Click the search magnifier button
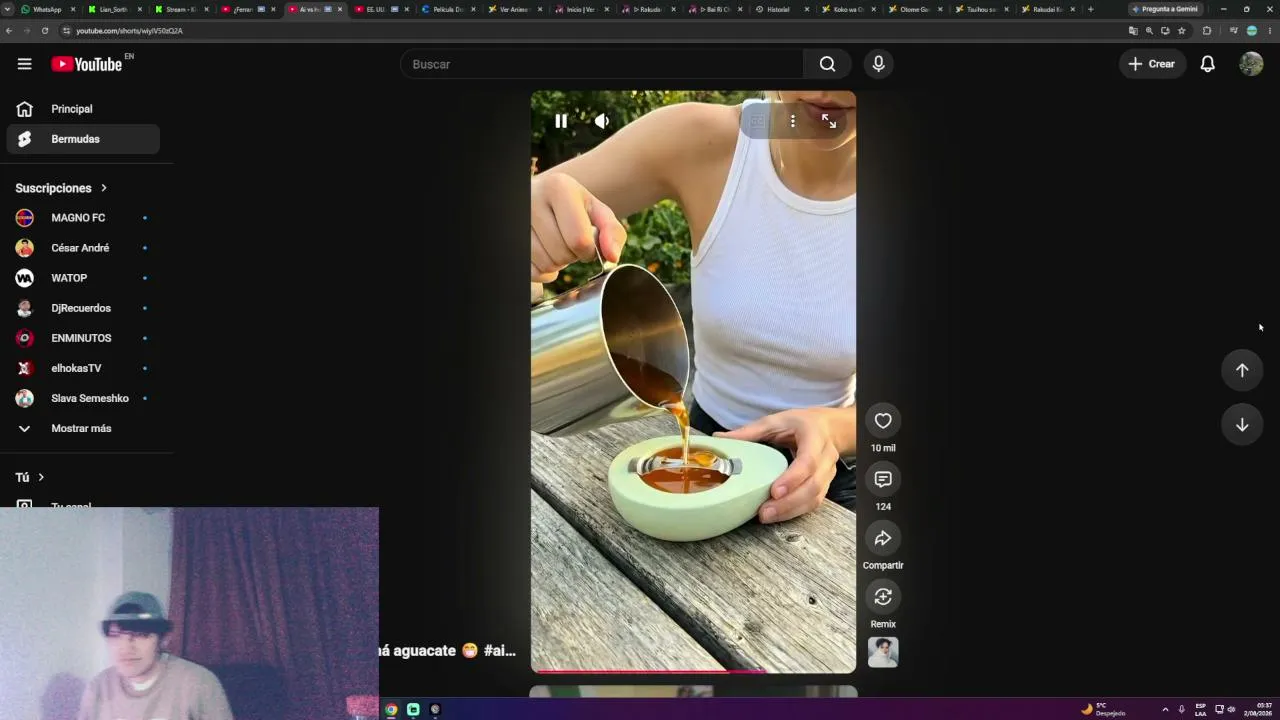Viewport: 1280px width, 720px height. tap(827, 64)
